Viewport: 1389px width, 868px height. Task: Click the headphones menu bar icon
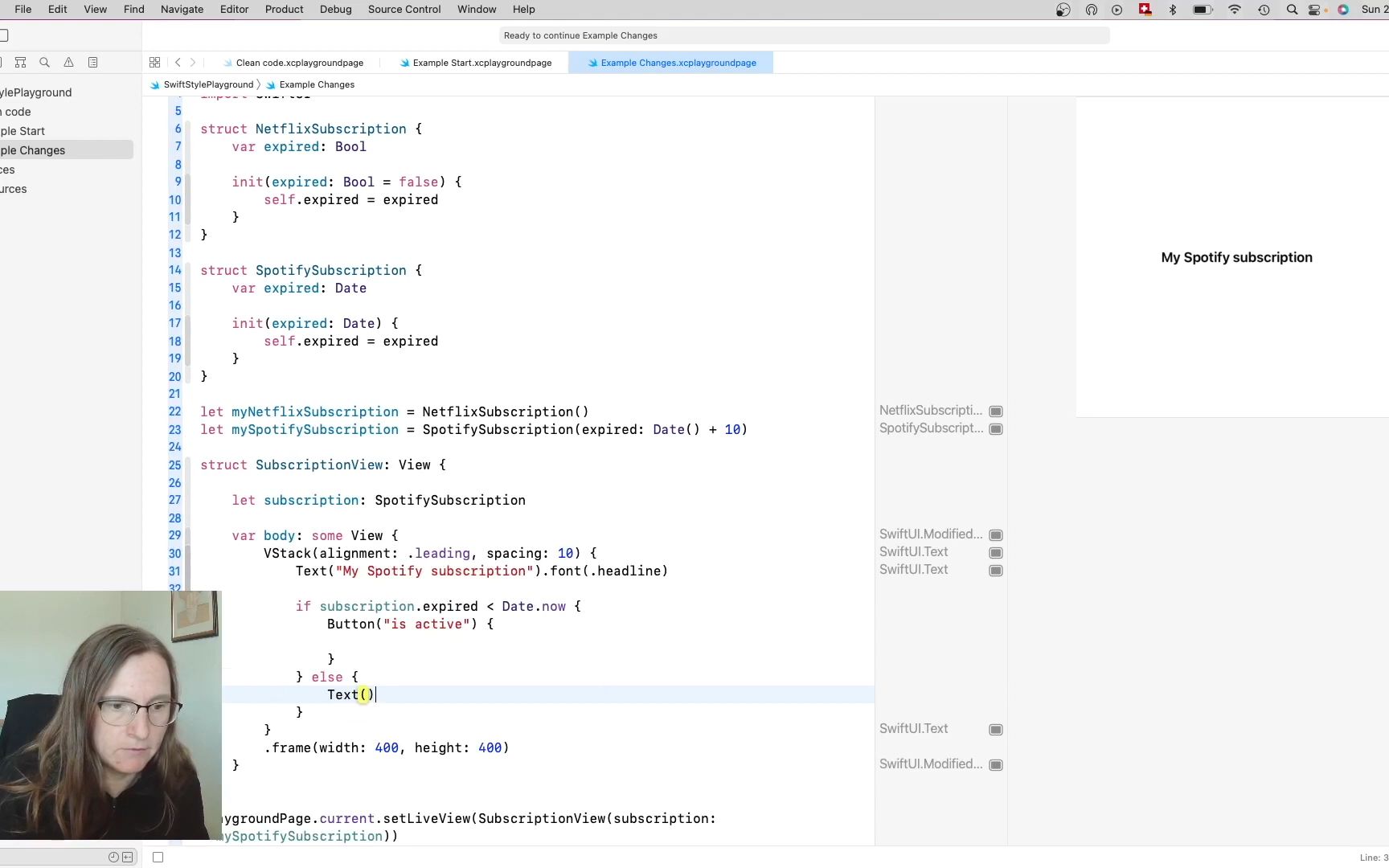[x=1092, y=10]
